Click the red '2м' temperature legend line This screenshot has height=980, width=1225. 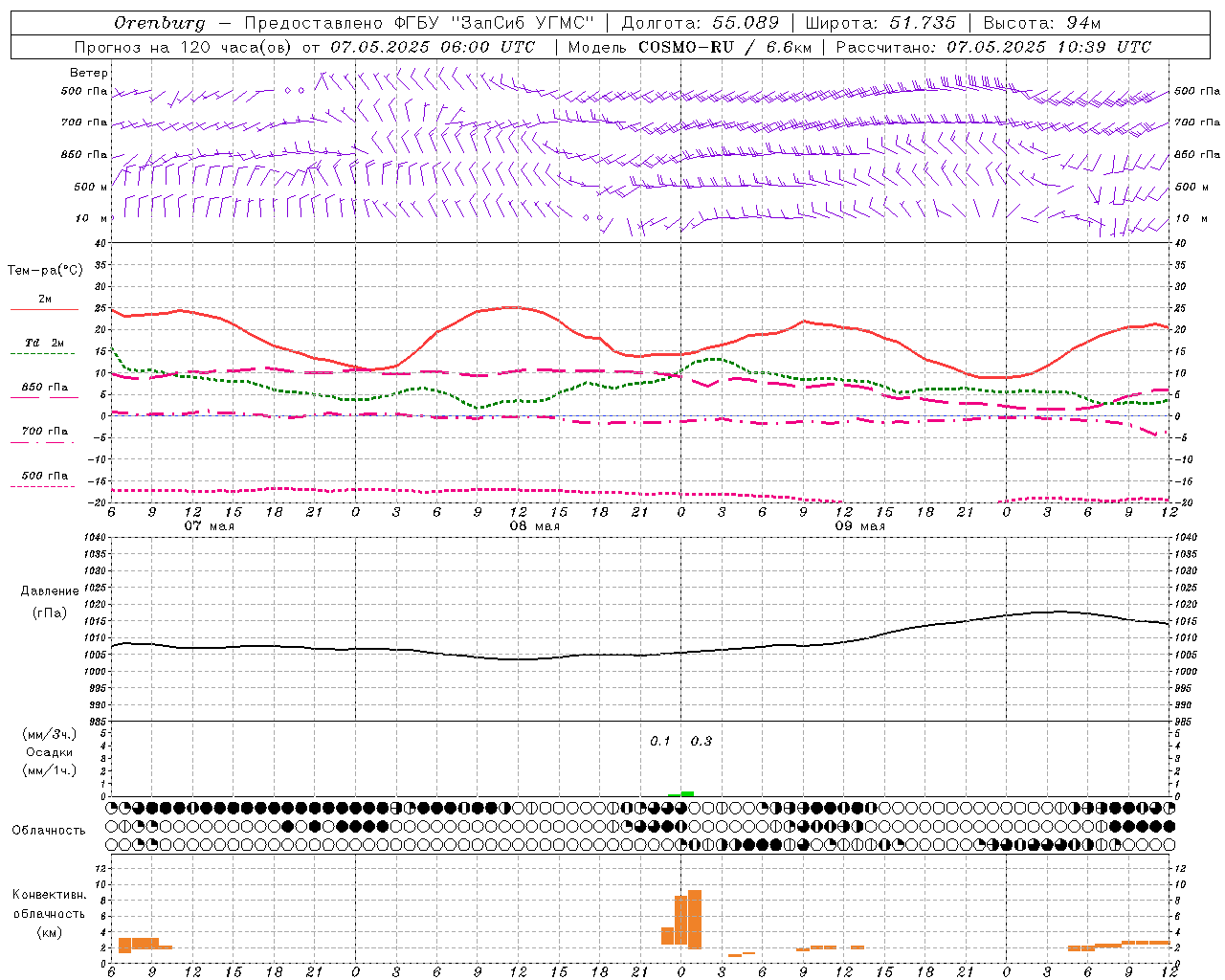(44, 309)
